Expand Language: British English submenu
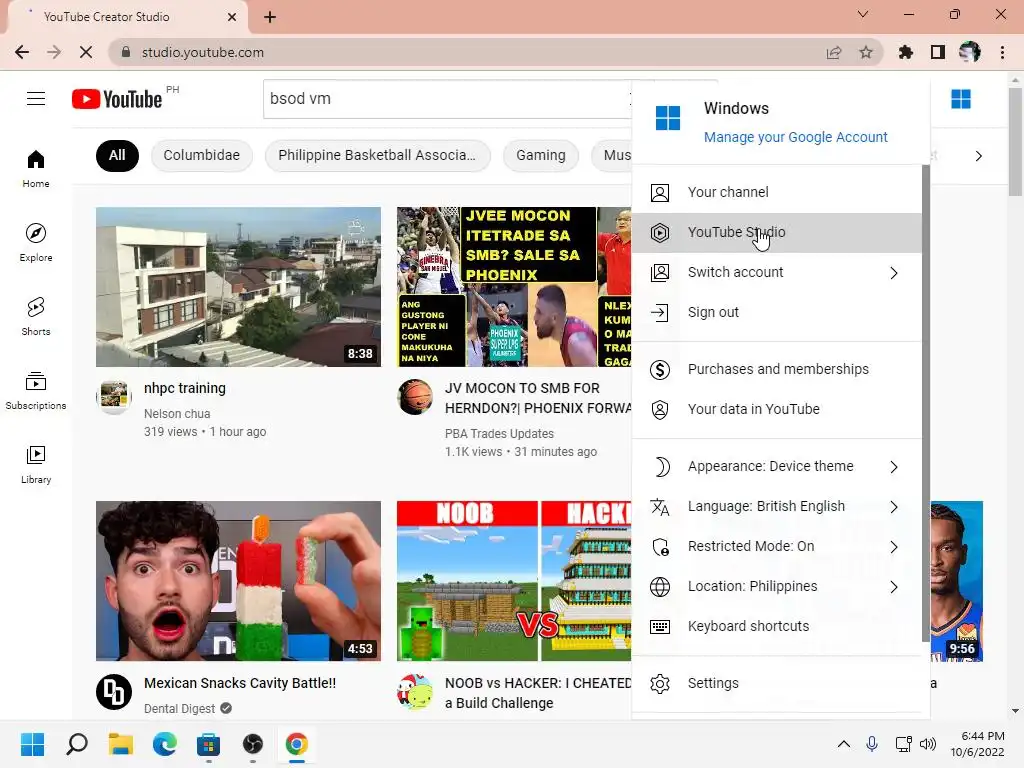Viewport: 1024px width, 768px height. coord(894,507)
